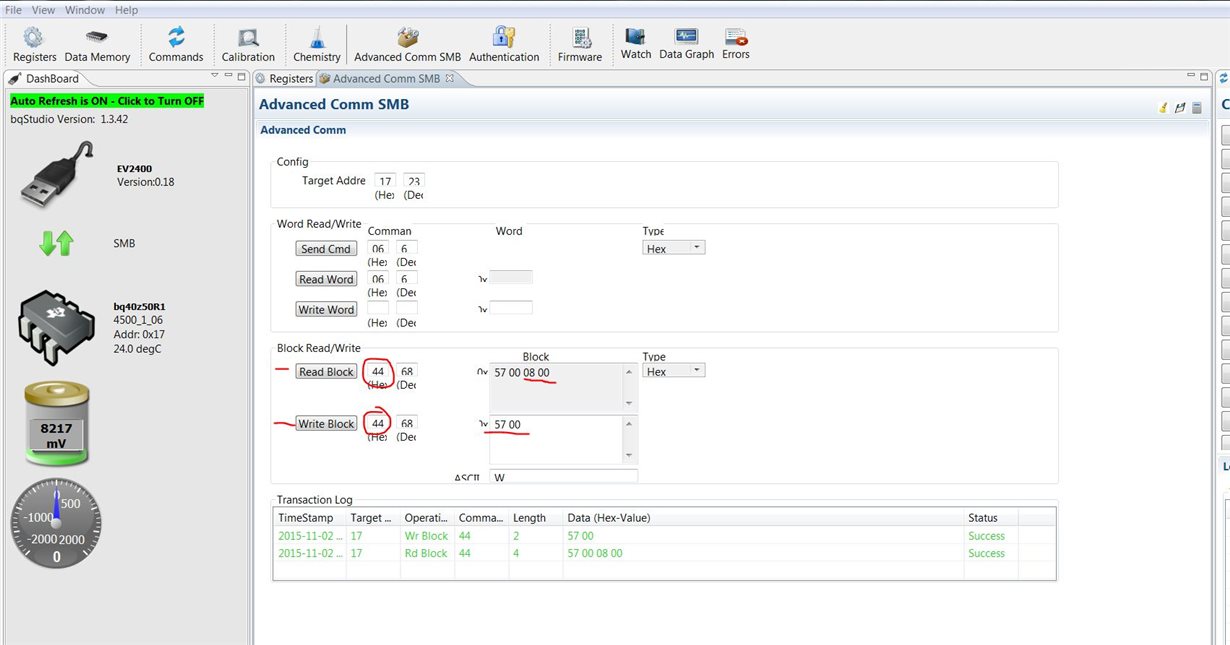Minimize the editor panel area

coord(1190,76)
